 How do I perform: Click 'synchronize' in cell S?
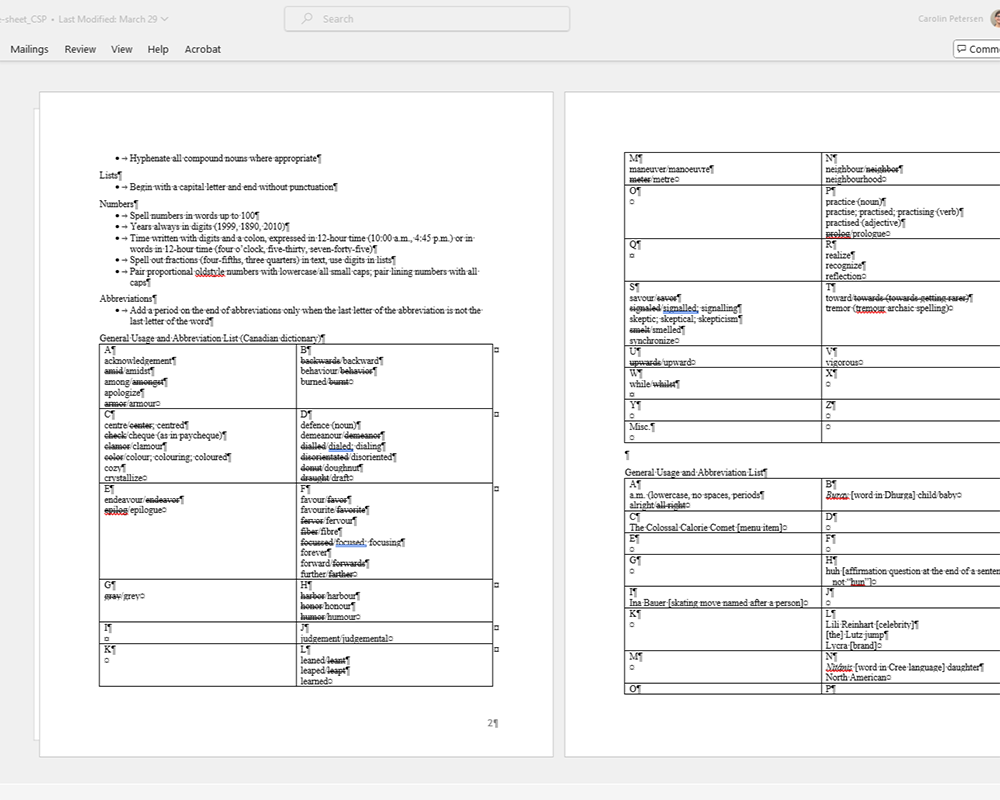tap(652, 340)
